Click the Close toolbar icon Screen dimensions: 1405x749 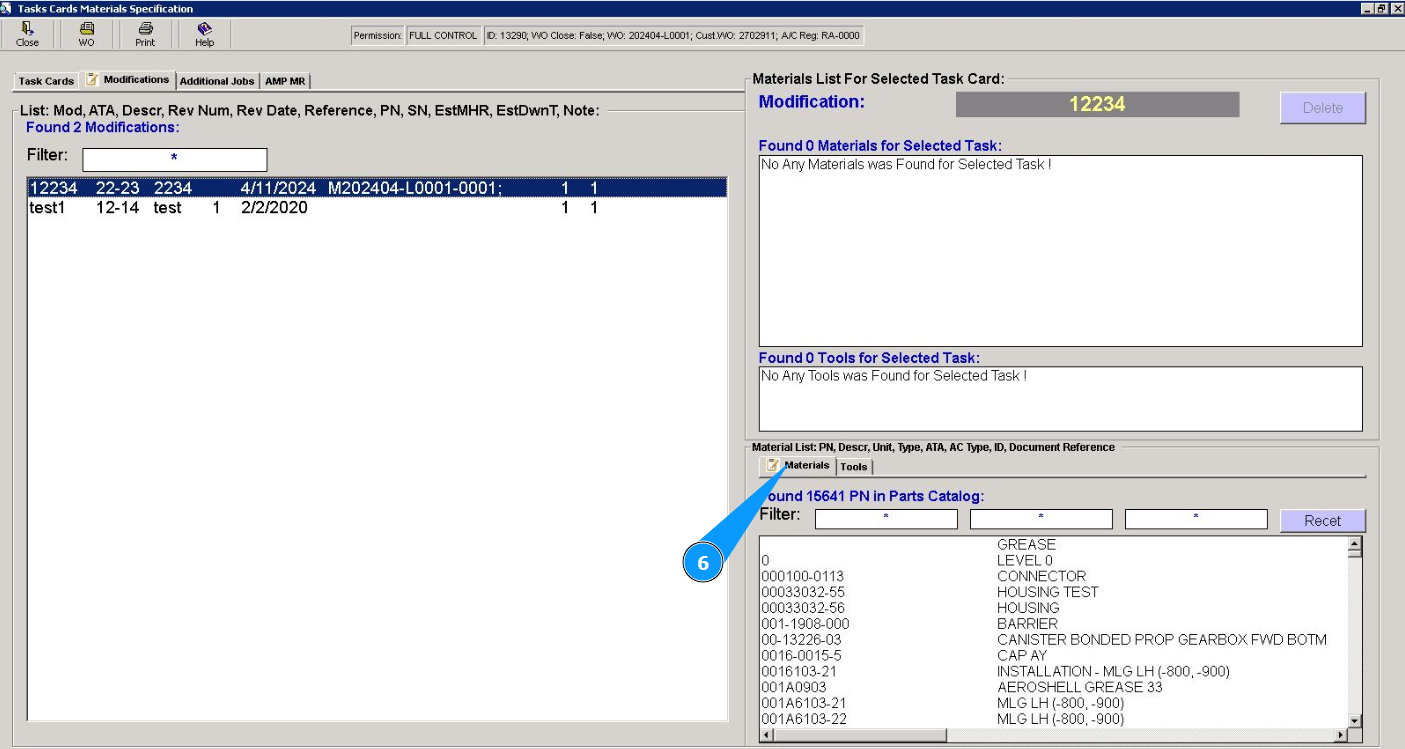click(x=27, y=34)
